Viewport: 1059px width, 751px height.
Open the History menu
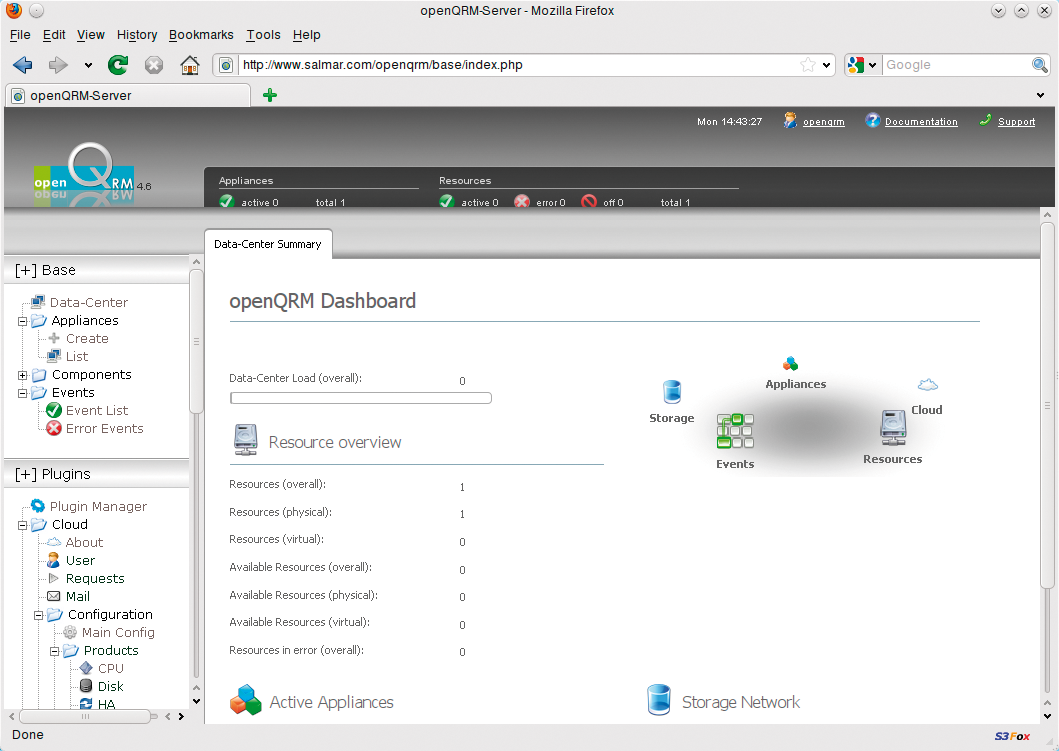click(x=137, y=34)
